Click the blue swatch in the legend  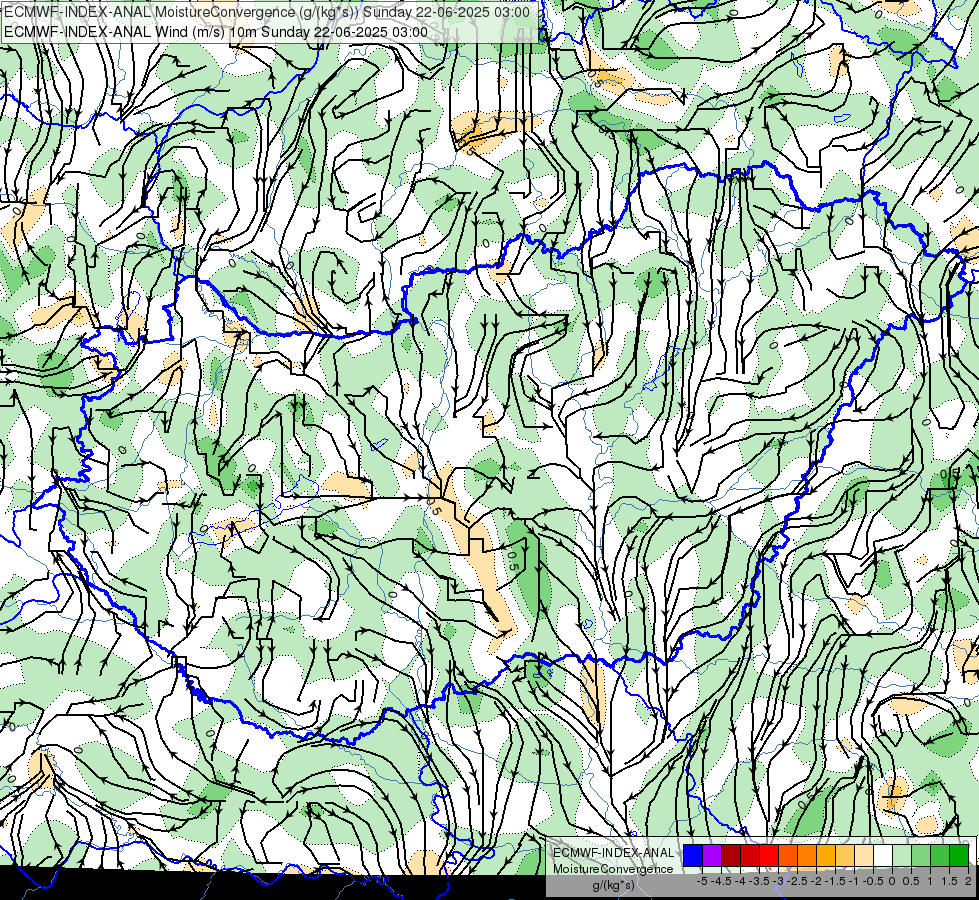click(x=693, y=855)
